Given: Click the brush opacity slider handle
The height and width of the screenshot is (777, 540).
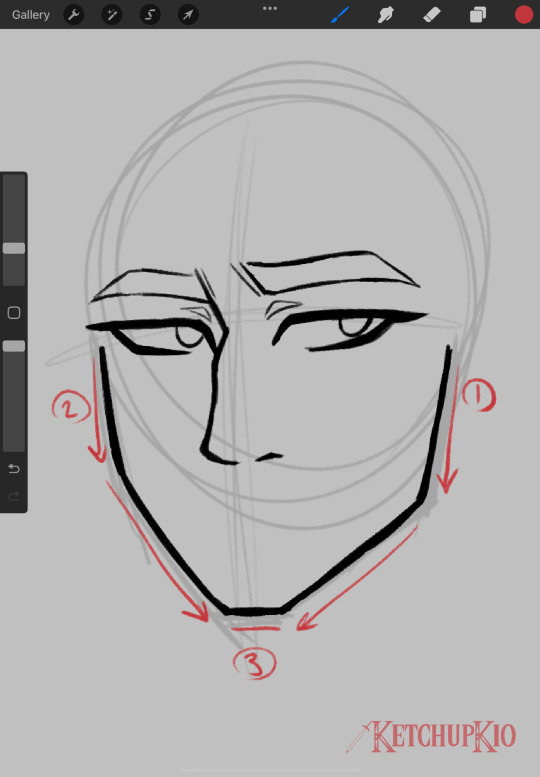Looking at the screenshot, I should click(14, 346).
